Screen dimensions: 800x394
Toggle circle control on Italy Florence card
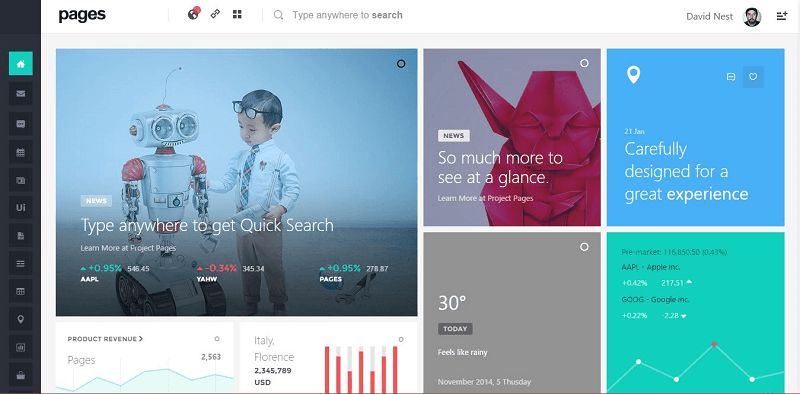click(x=401, y=339)
